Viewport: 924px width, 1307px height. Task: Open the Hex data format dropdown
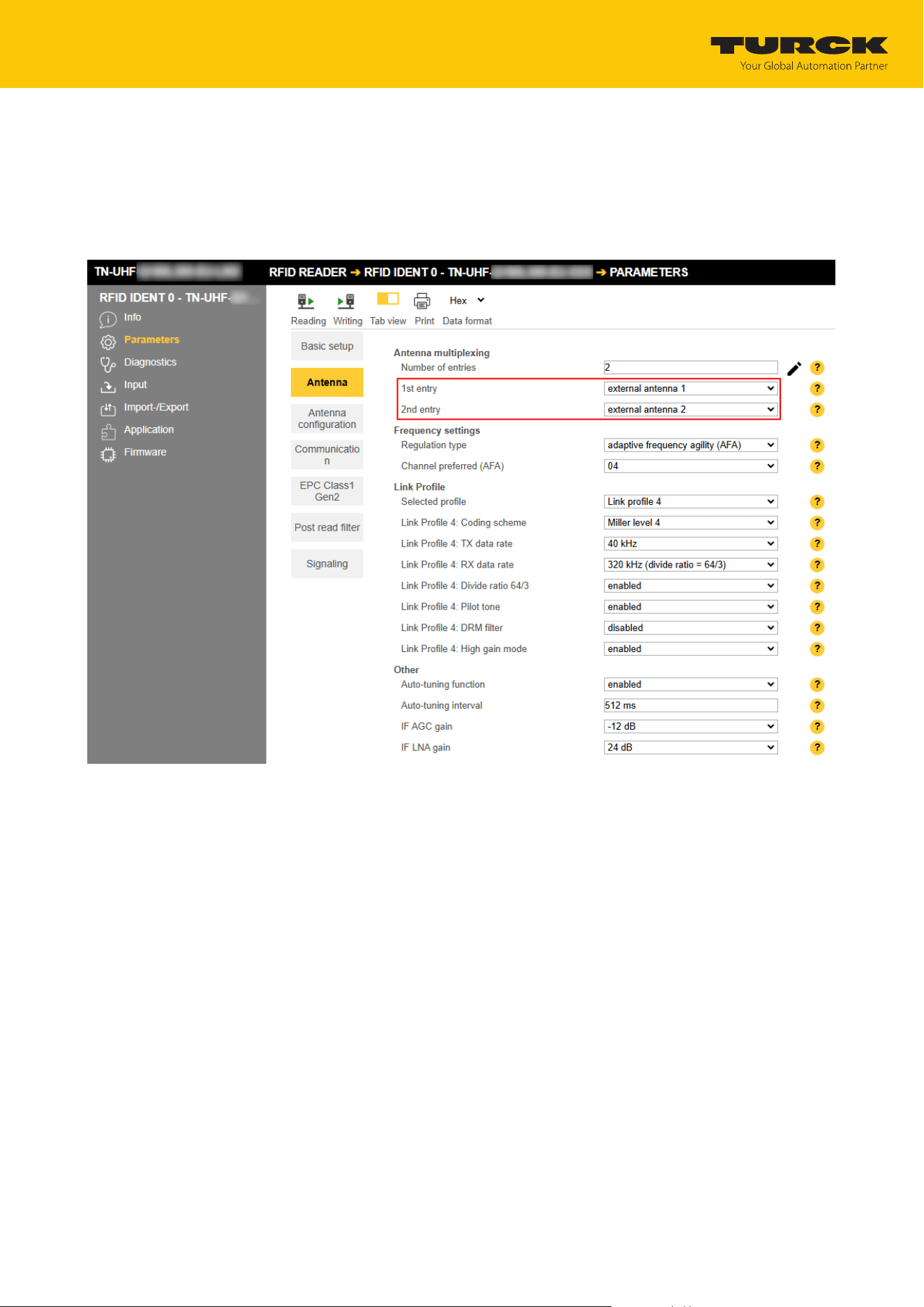[467, 300]
